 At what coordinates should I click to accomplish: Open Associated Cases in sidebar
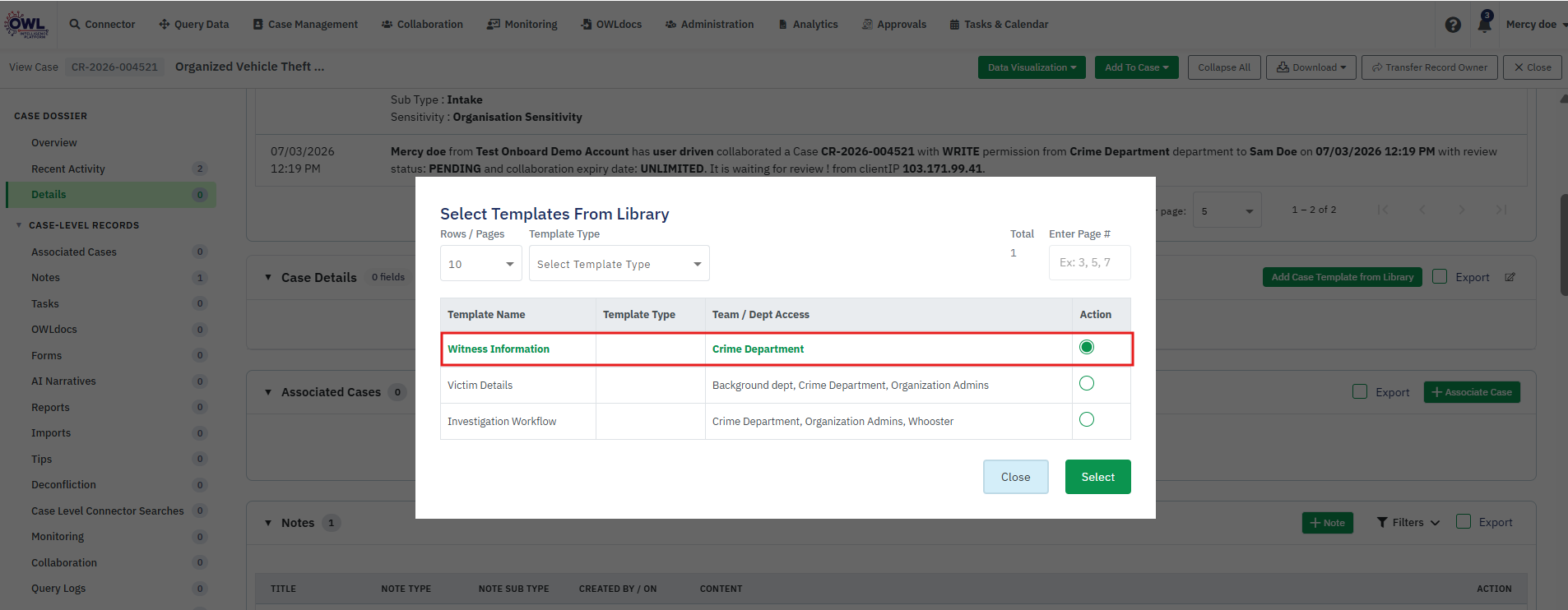(74, 252)
